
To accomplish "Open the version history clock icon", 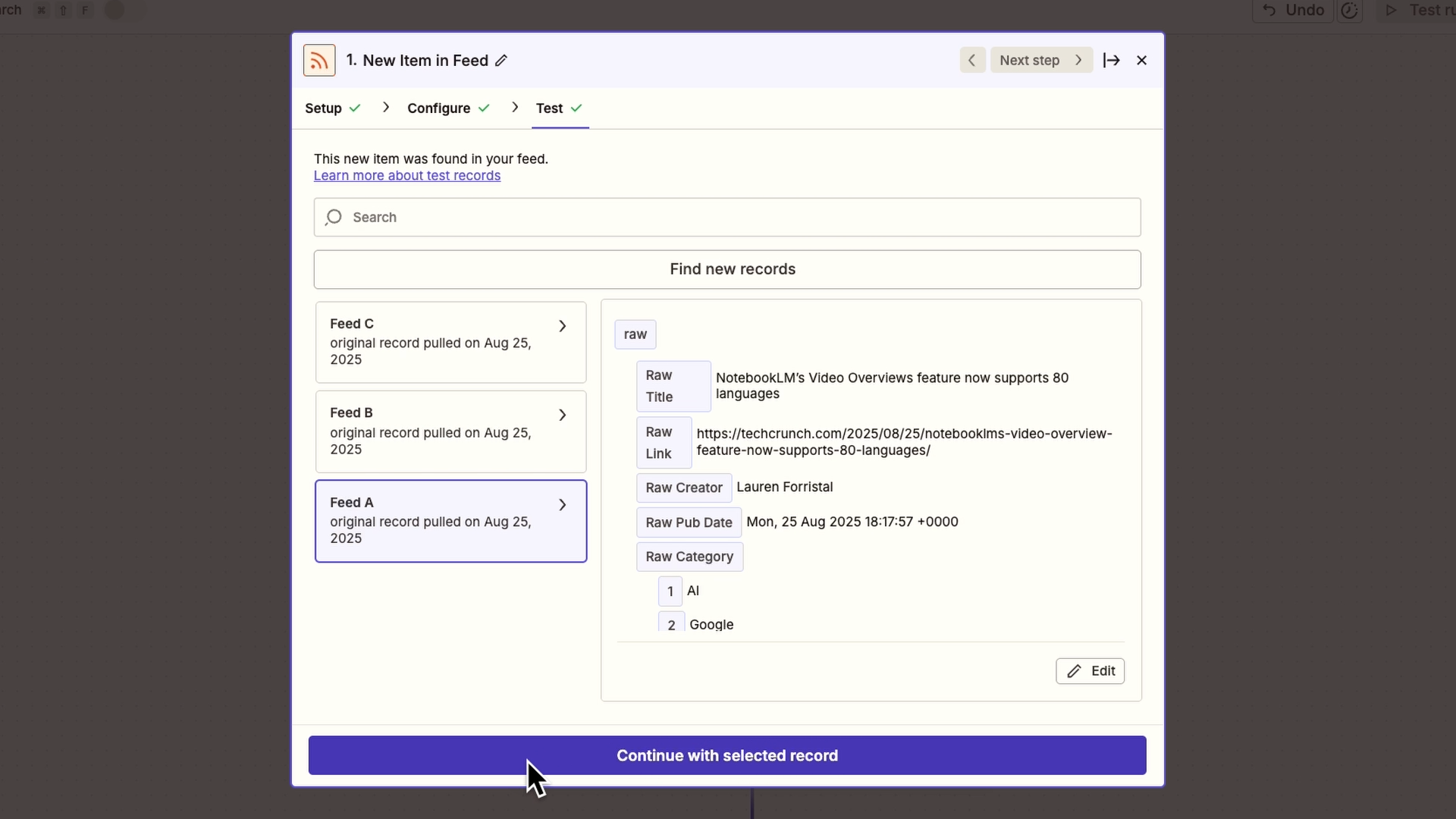I will (1349, 11).
